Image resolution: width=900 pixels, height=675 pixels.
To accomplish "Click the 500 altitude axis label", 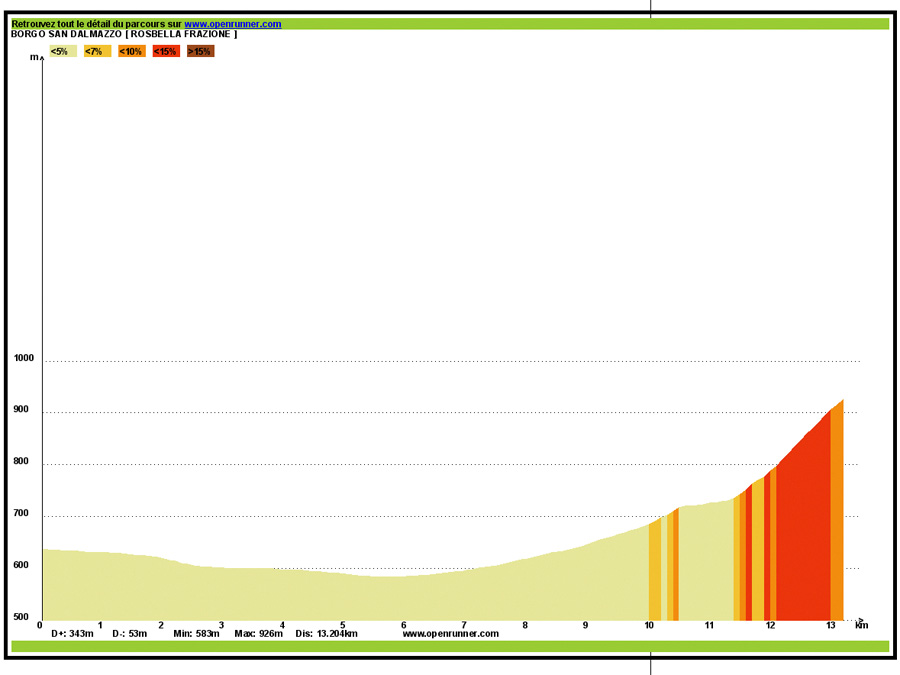I will [x=21, y=617].
